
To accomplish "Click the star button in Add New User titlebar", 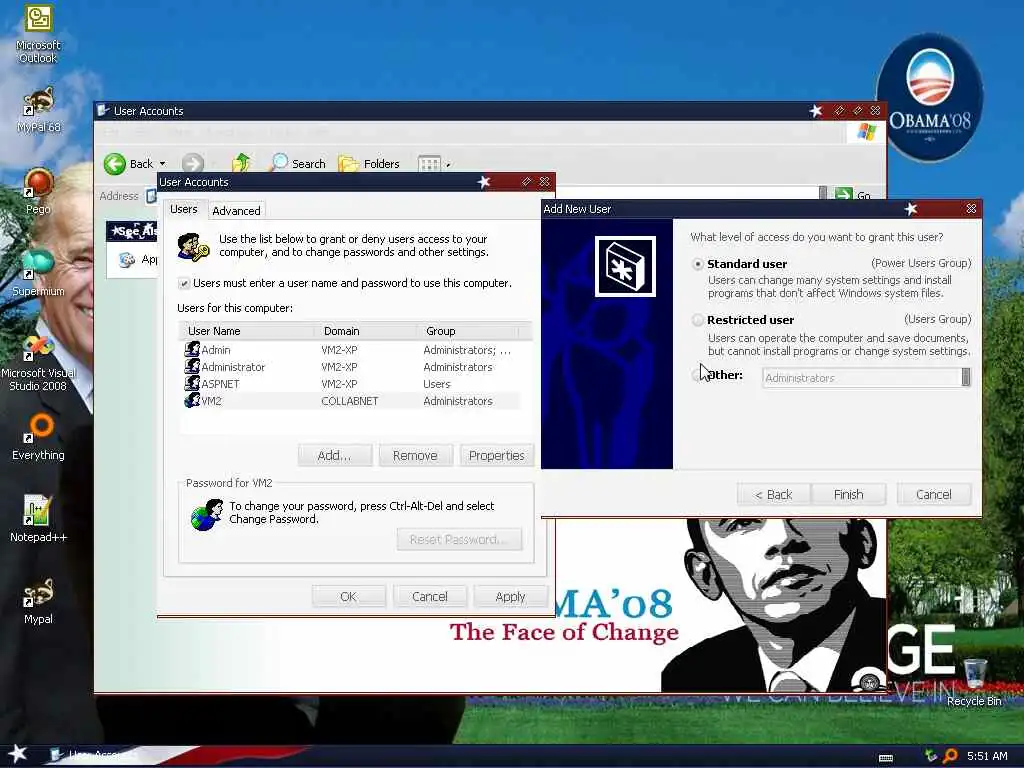I will point(911,209).
